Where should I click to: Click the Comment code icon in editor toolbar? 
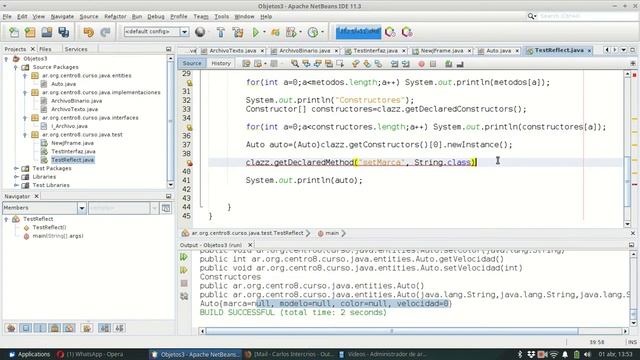pyautogui.click(x=449, y=64)
